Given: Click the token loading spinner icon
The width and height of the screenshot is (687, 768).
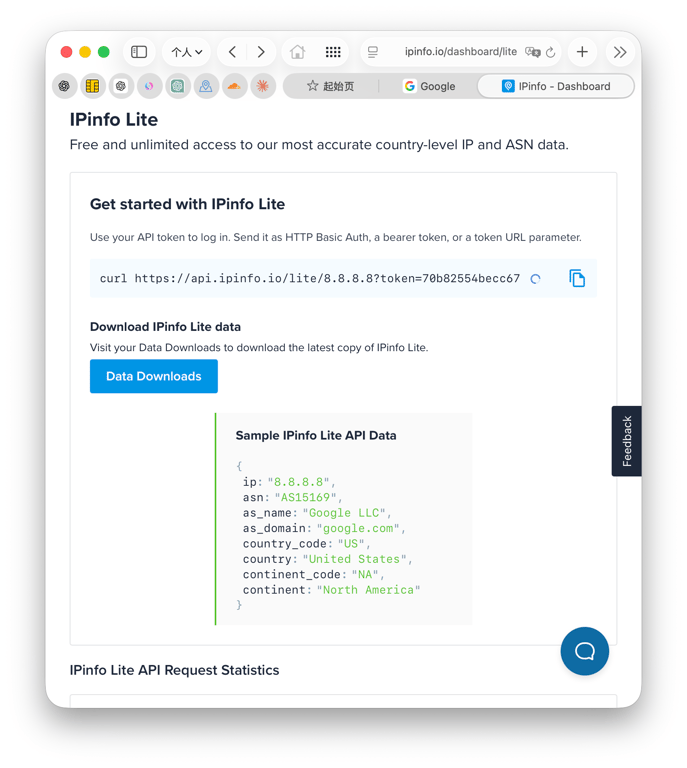Looking at the screenshot, I should tap(535, 279).
